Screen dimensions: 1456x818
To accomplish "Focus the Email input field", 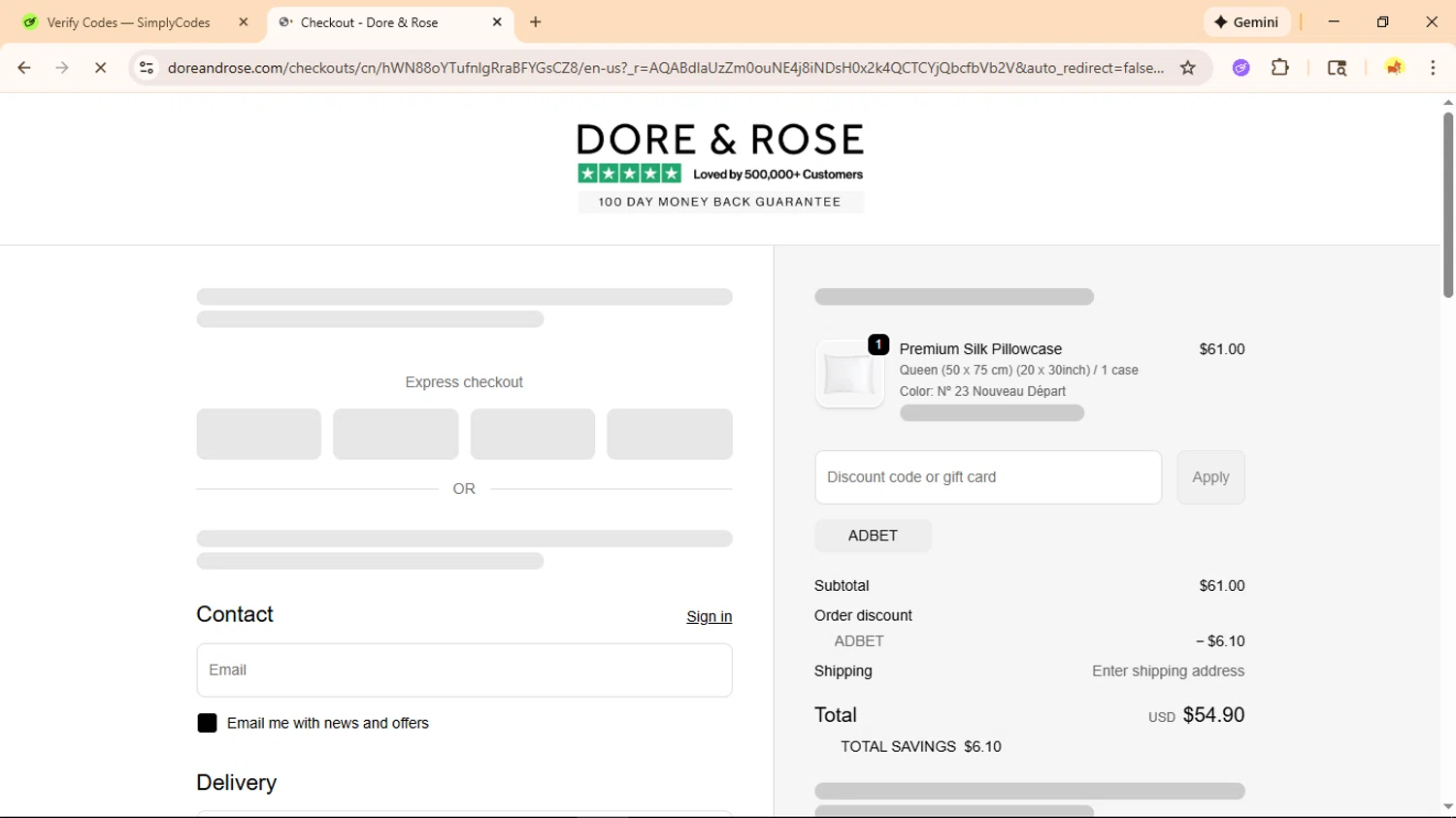I will [x=464, y=671].
